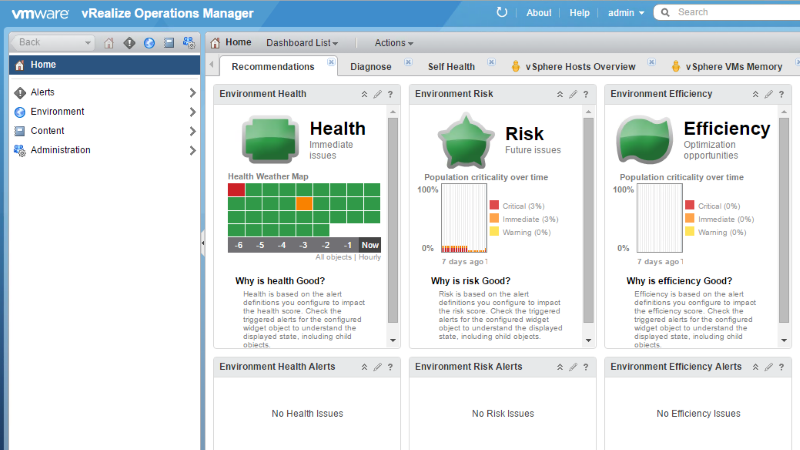
Task: Click the scrollbar in Environment Health widget
Action: (393, 220)
